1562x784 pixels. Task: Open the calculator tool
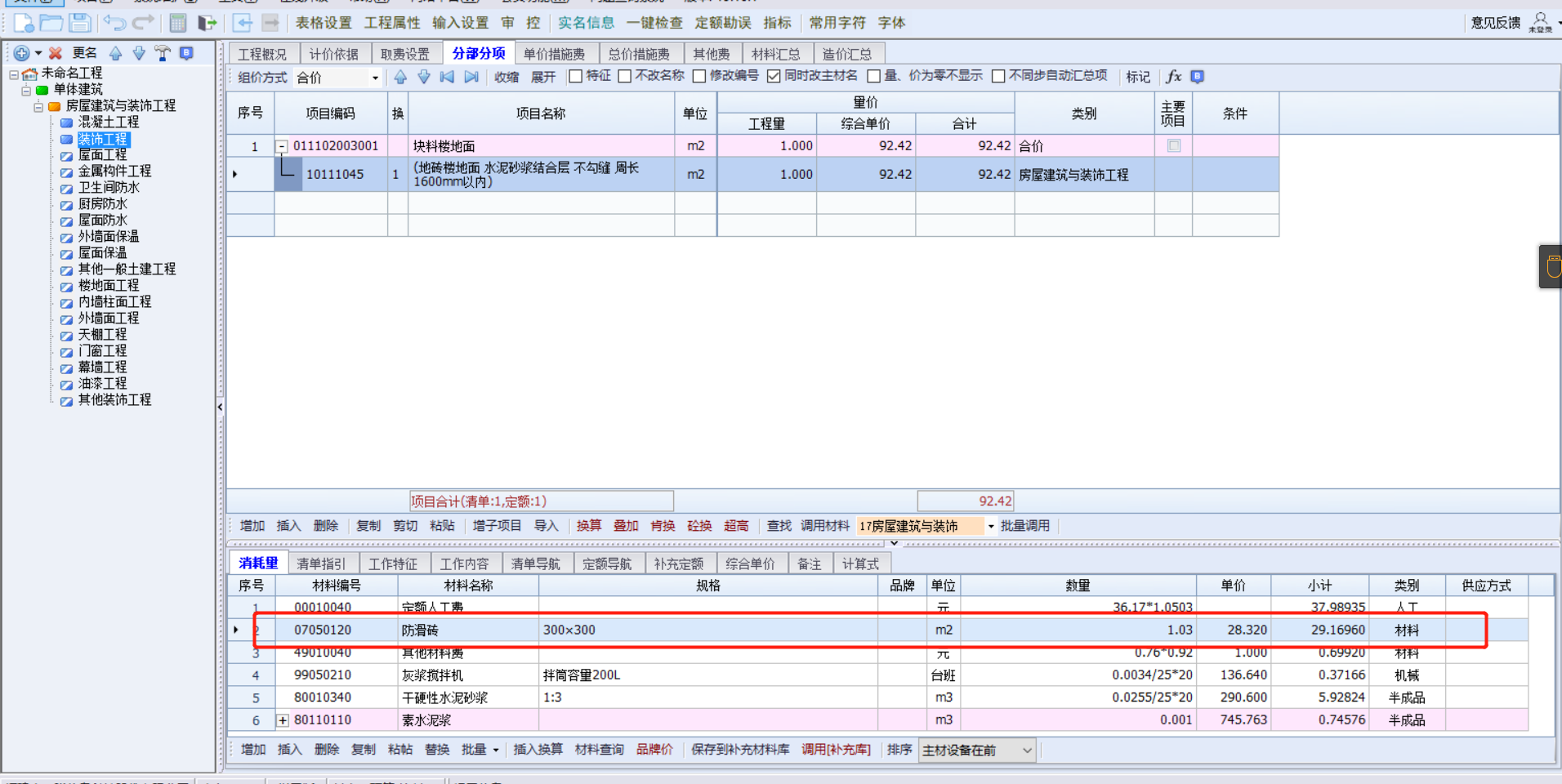178,23
